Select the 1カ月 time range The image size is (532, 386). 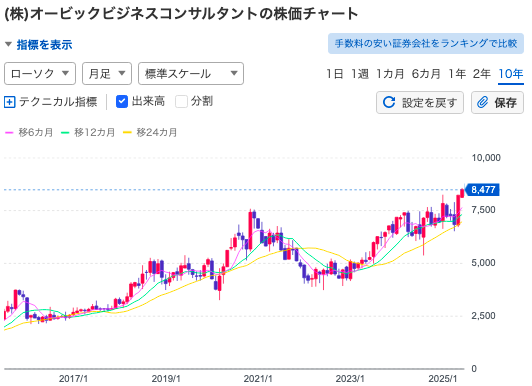coord(390,74)
